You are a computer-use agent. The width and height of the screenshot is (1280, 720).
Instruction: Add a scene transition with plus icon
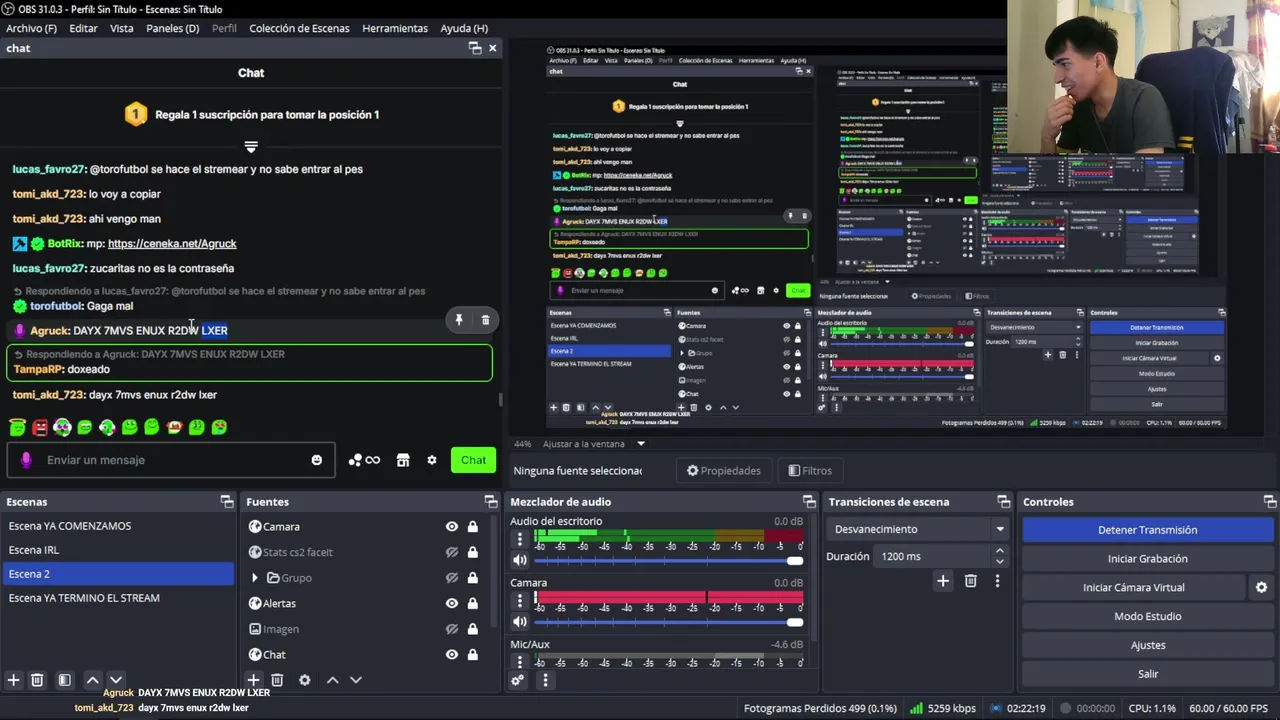click(x=942, y=581)
